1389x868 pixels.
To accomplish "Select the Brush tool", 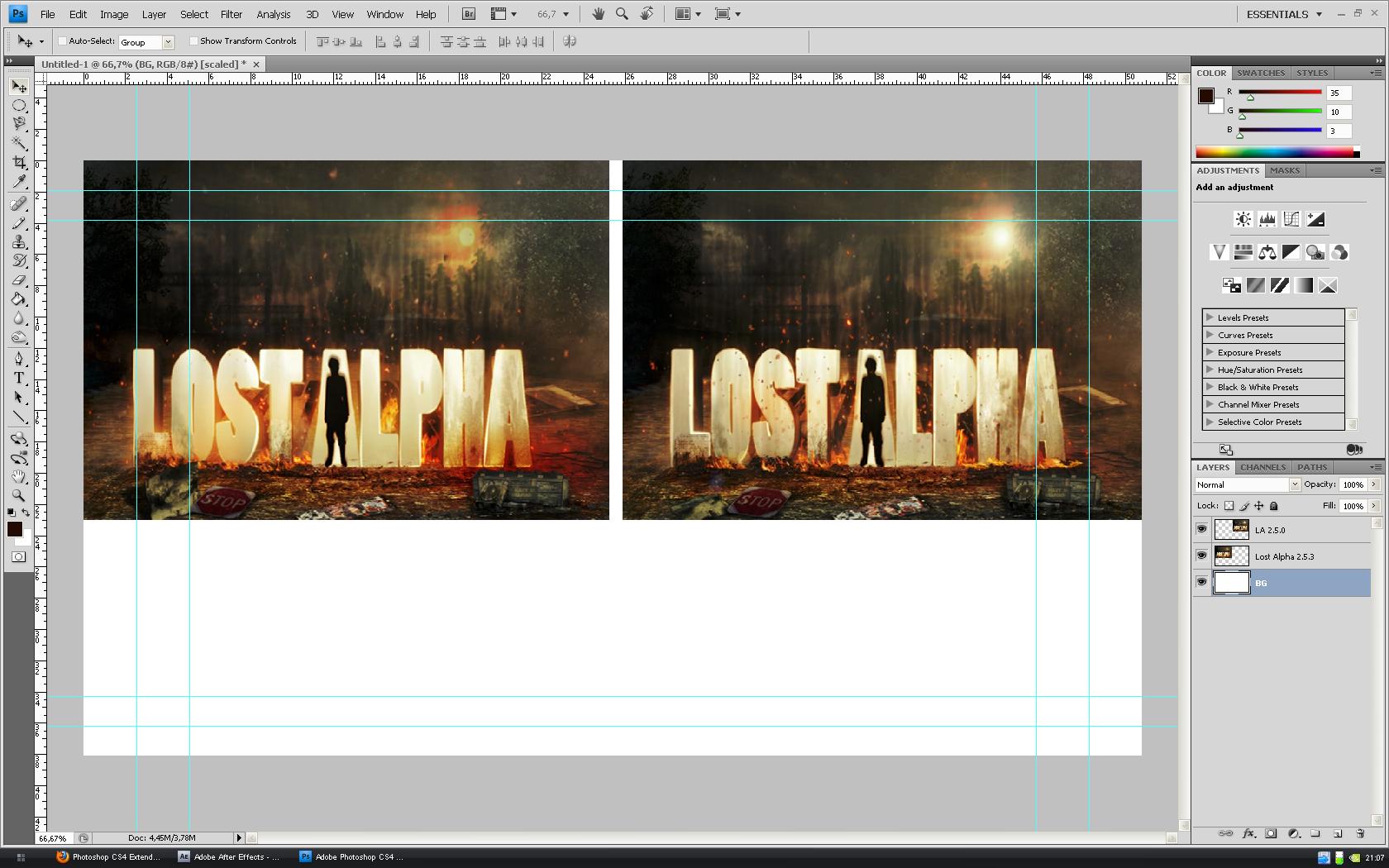I will click(19, 223).
